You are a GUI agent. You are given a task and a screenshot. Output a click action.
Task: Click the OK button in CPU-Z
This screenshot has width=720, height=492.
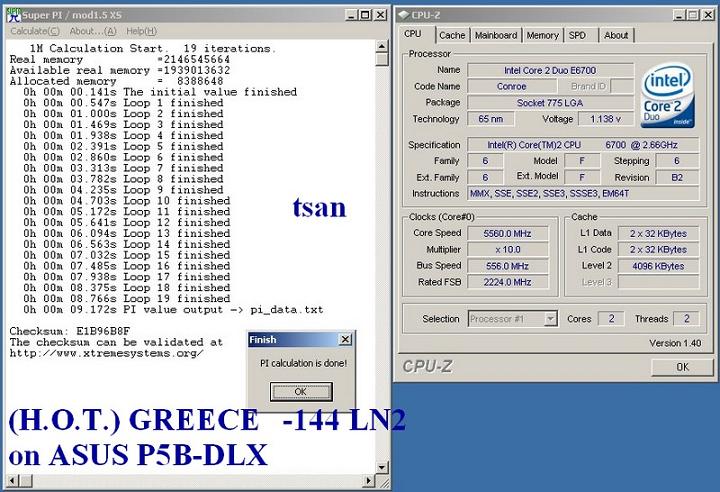pyautogui.click(x=682, y=367)
